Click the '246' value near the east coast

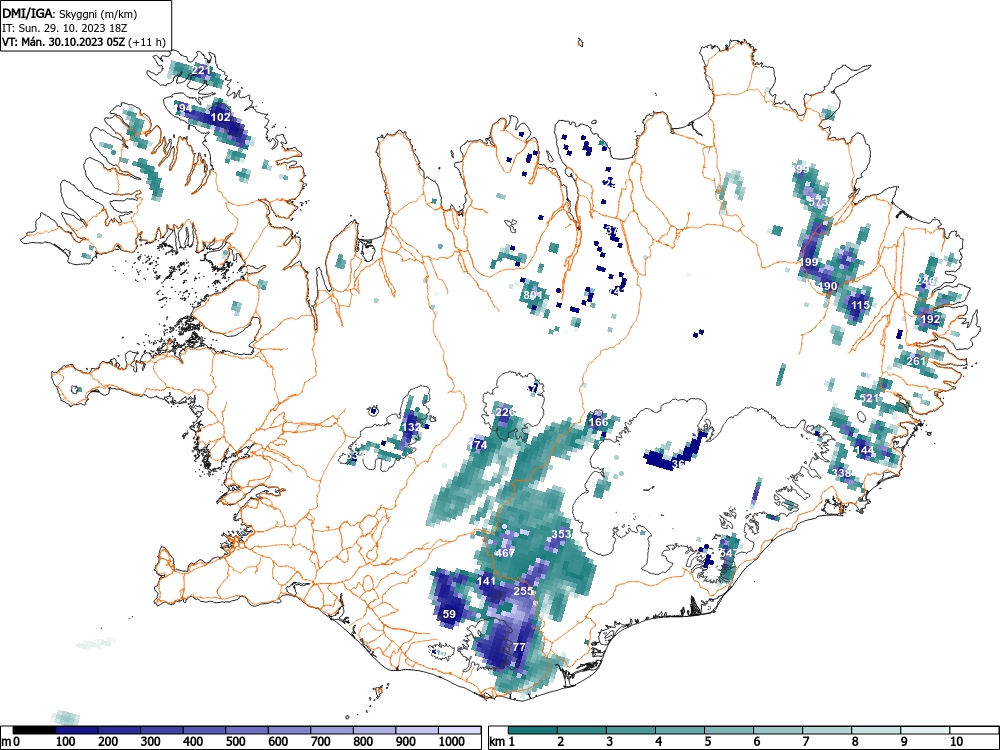click(x=925, y=281)
